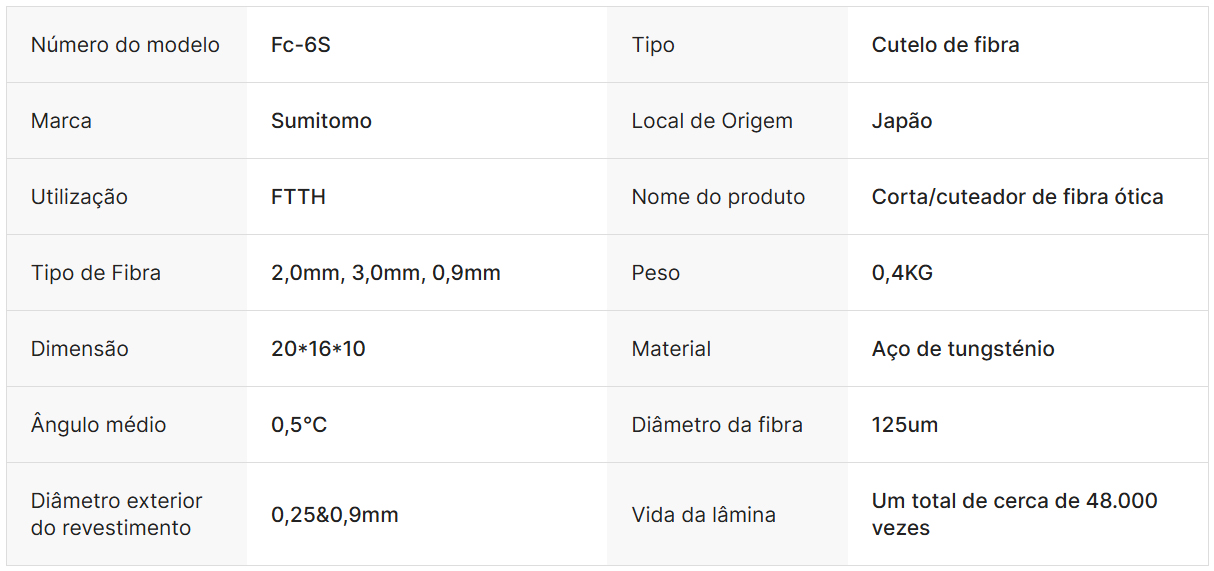1214x571 pixels.
Task: Click the 'Utilização' label
Action: [79, 197]
